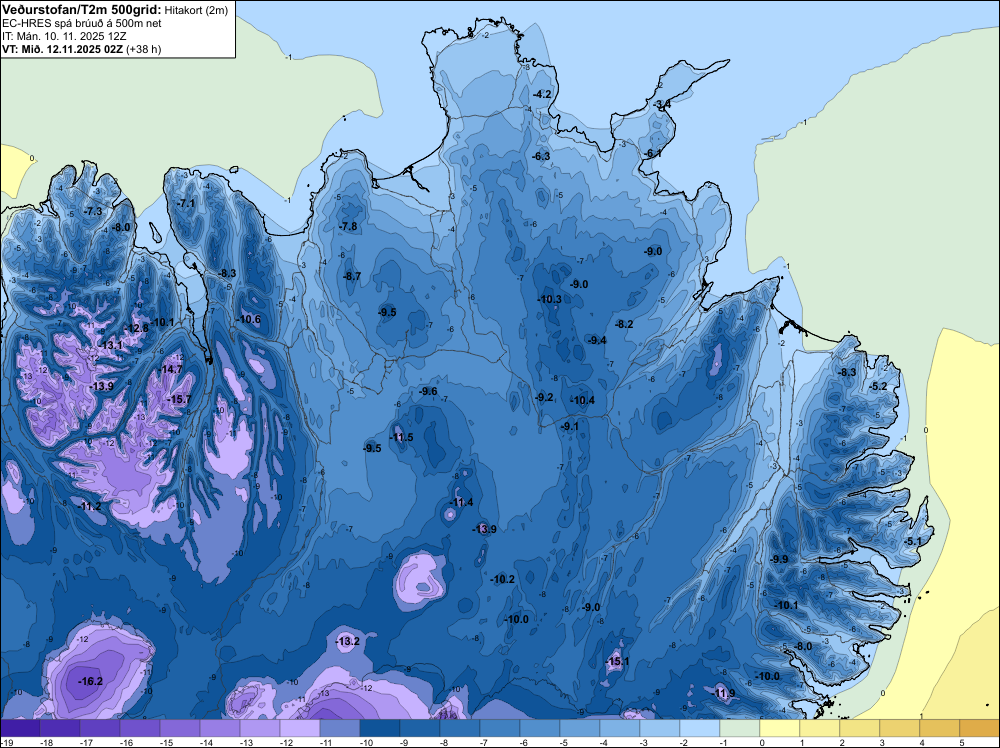Click the "-7.8" temperature value
Screen dimensions: 1000x748
[x=348, y=226]
